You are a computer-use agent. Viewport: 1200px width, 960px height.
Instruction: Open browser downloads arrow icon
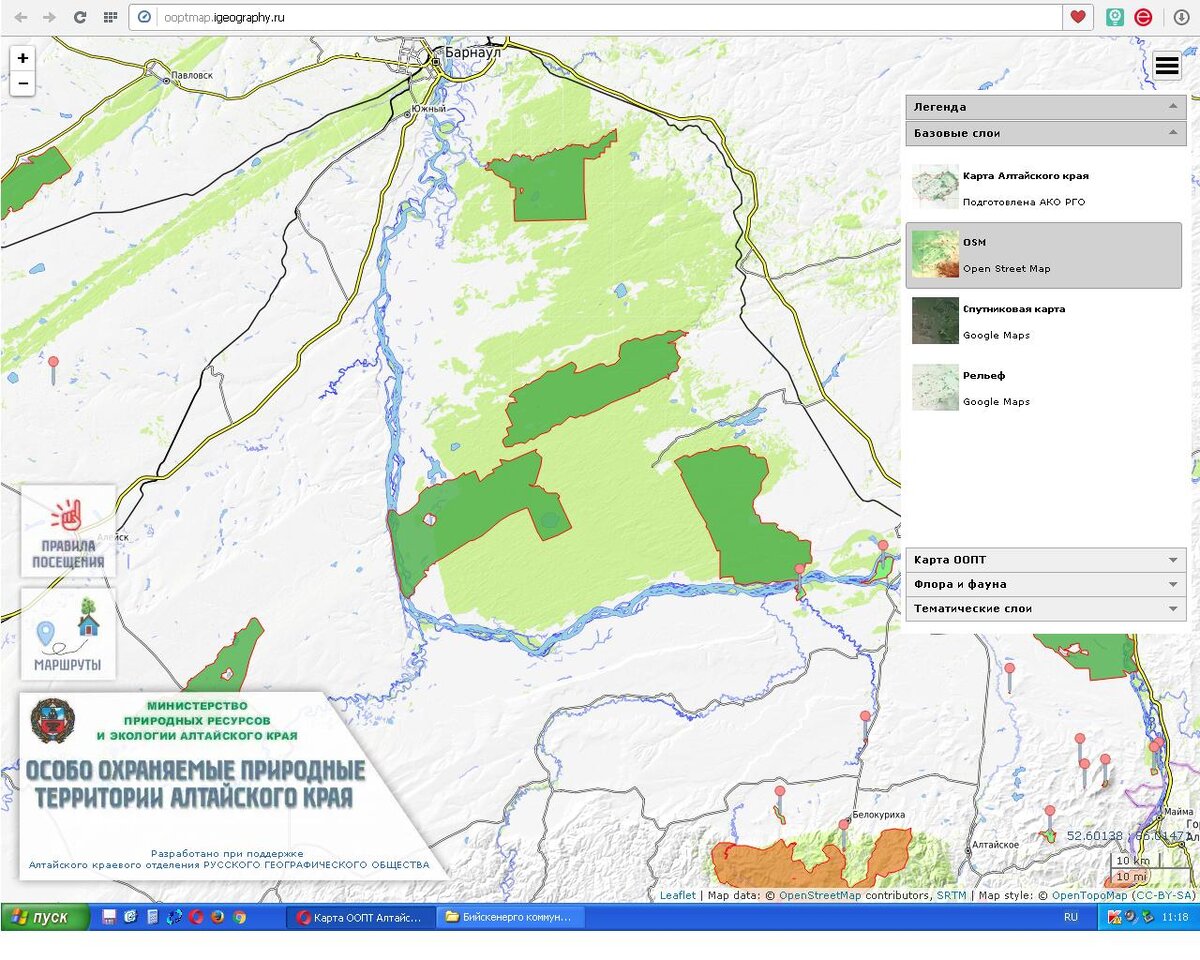click(1181, 17)
